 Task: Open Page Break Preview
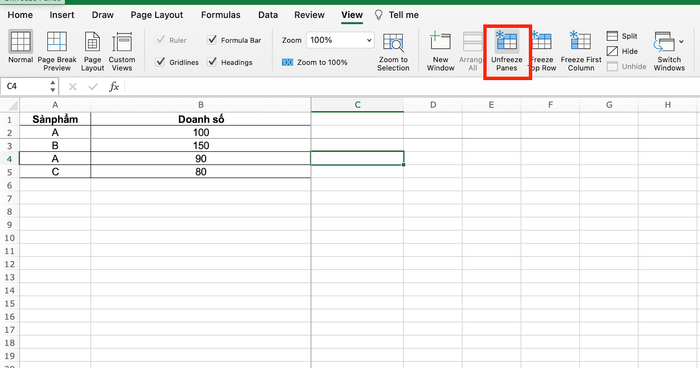(57, 51)
